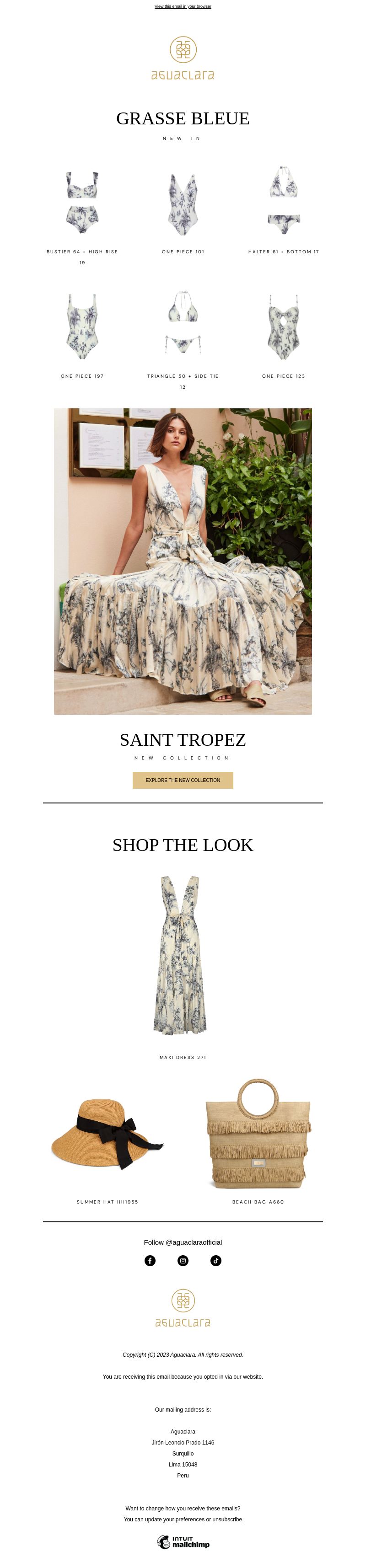Image resolution: width=366 pixels, height=1568 pixels.
Task: Click the Aguaclara footer logo
Action: (x=183, y=1308)
